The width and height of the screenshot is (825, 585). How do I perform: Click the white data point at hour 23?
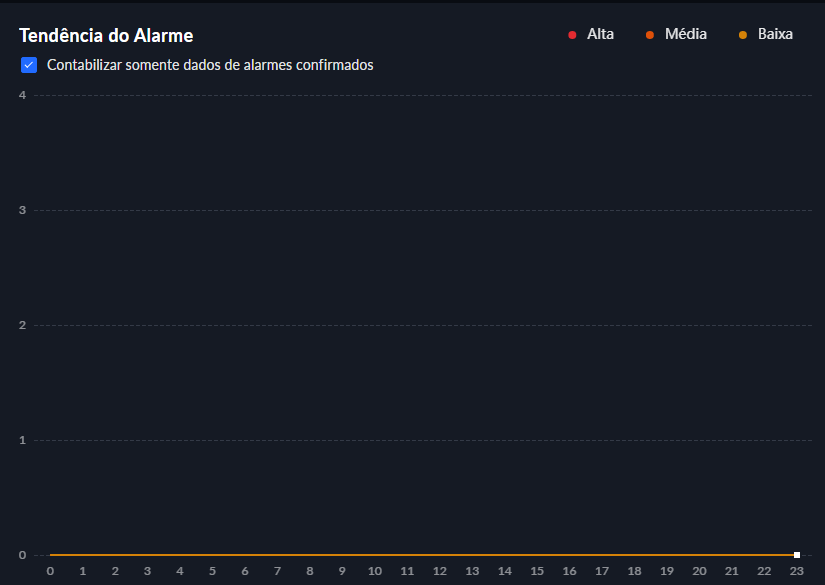[797, 554]
